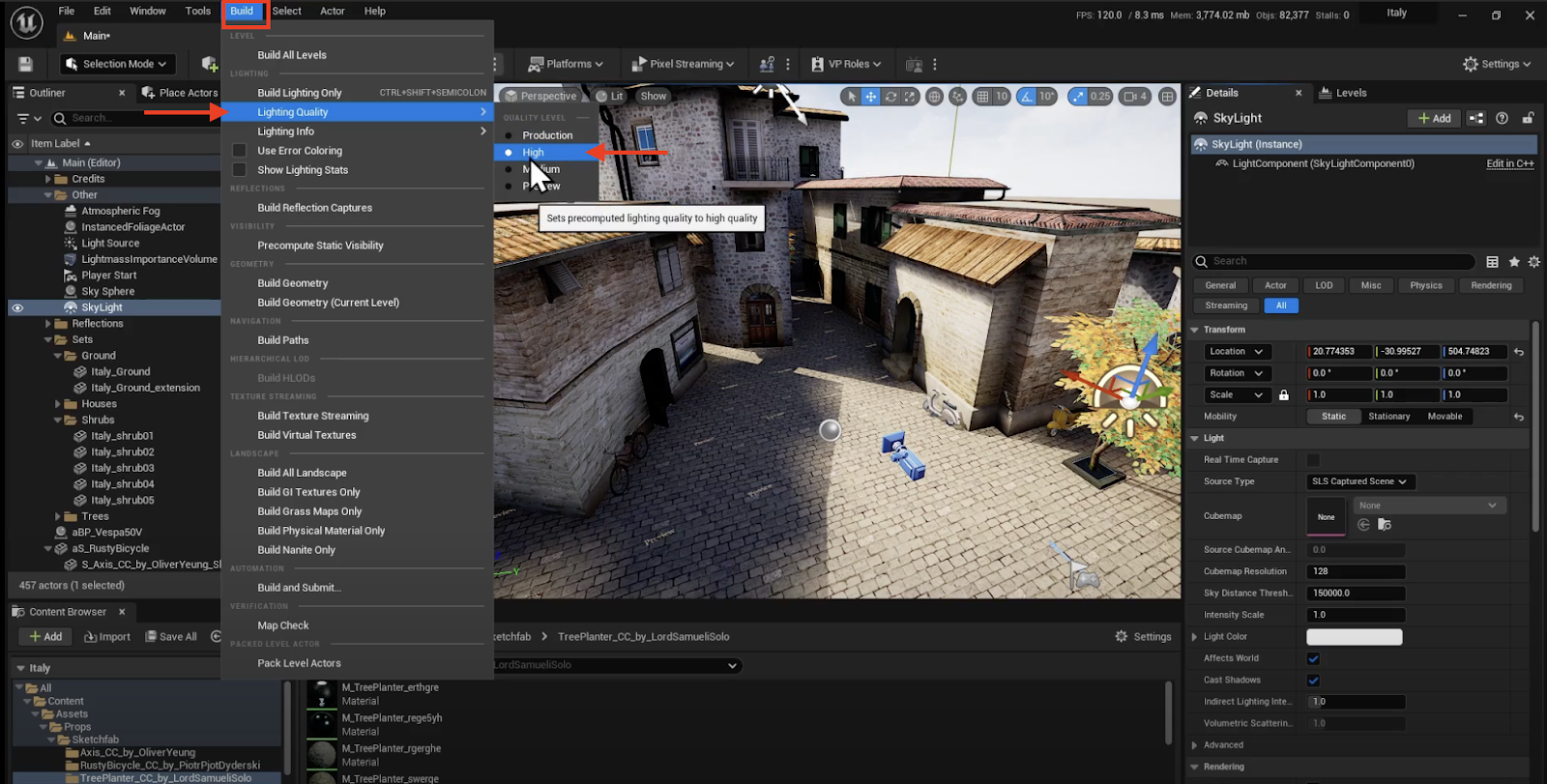Expand the Houses folder in Outliner
1547x784 pixels.
click(58, 404)
